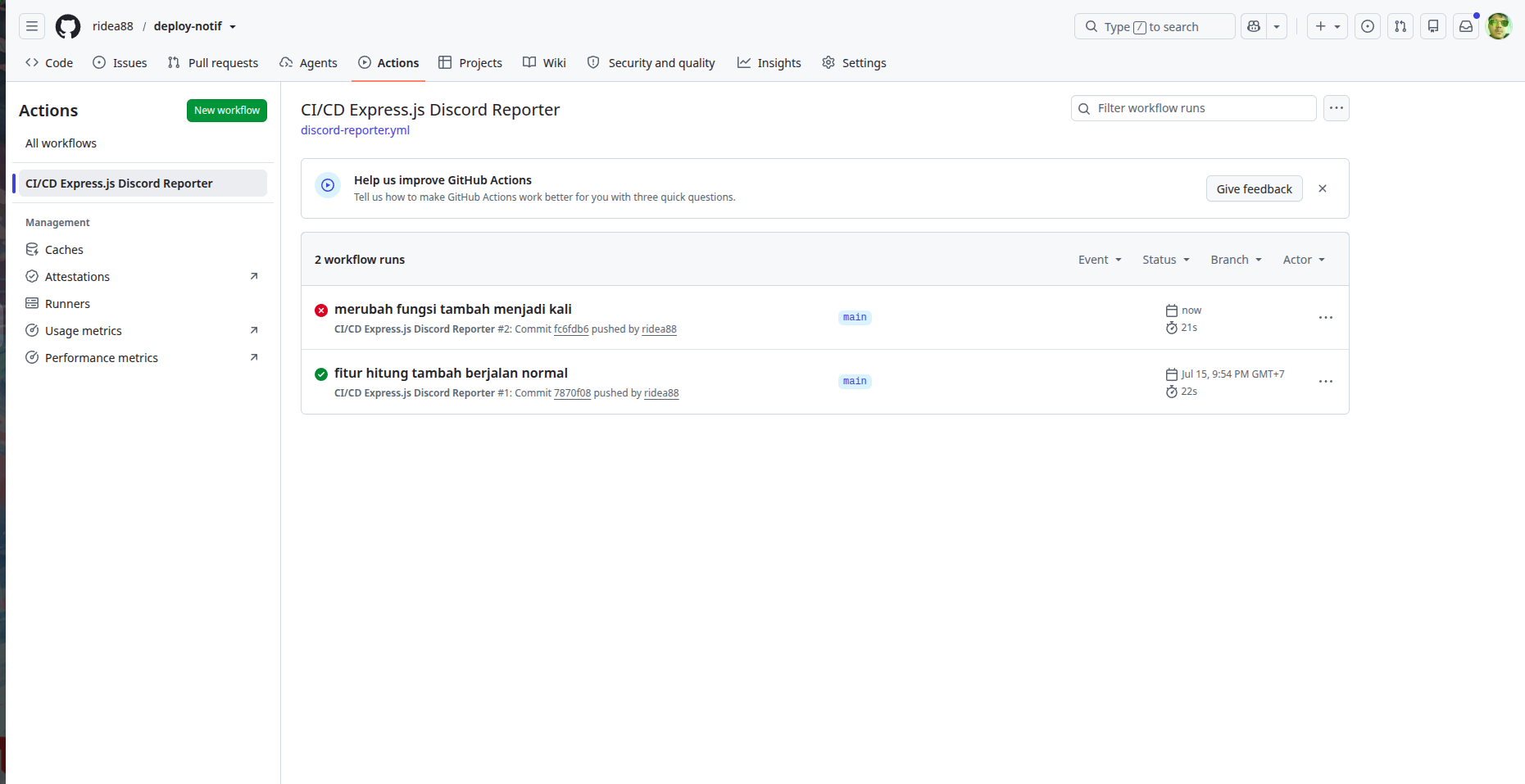Open the create new plus menu

pos(1328,26)
